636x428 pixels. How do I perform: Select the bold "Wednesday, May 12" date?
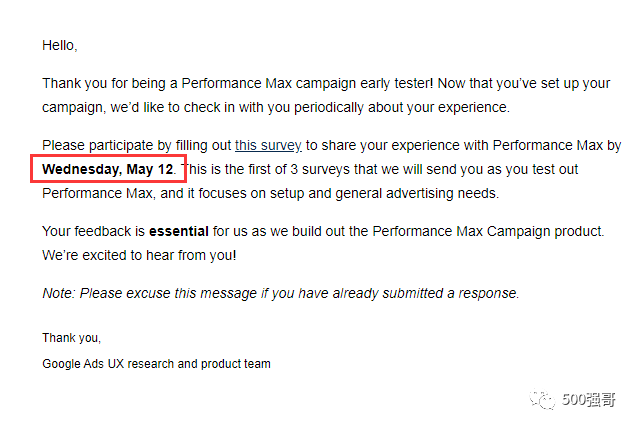108,169
